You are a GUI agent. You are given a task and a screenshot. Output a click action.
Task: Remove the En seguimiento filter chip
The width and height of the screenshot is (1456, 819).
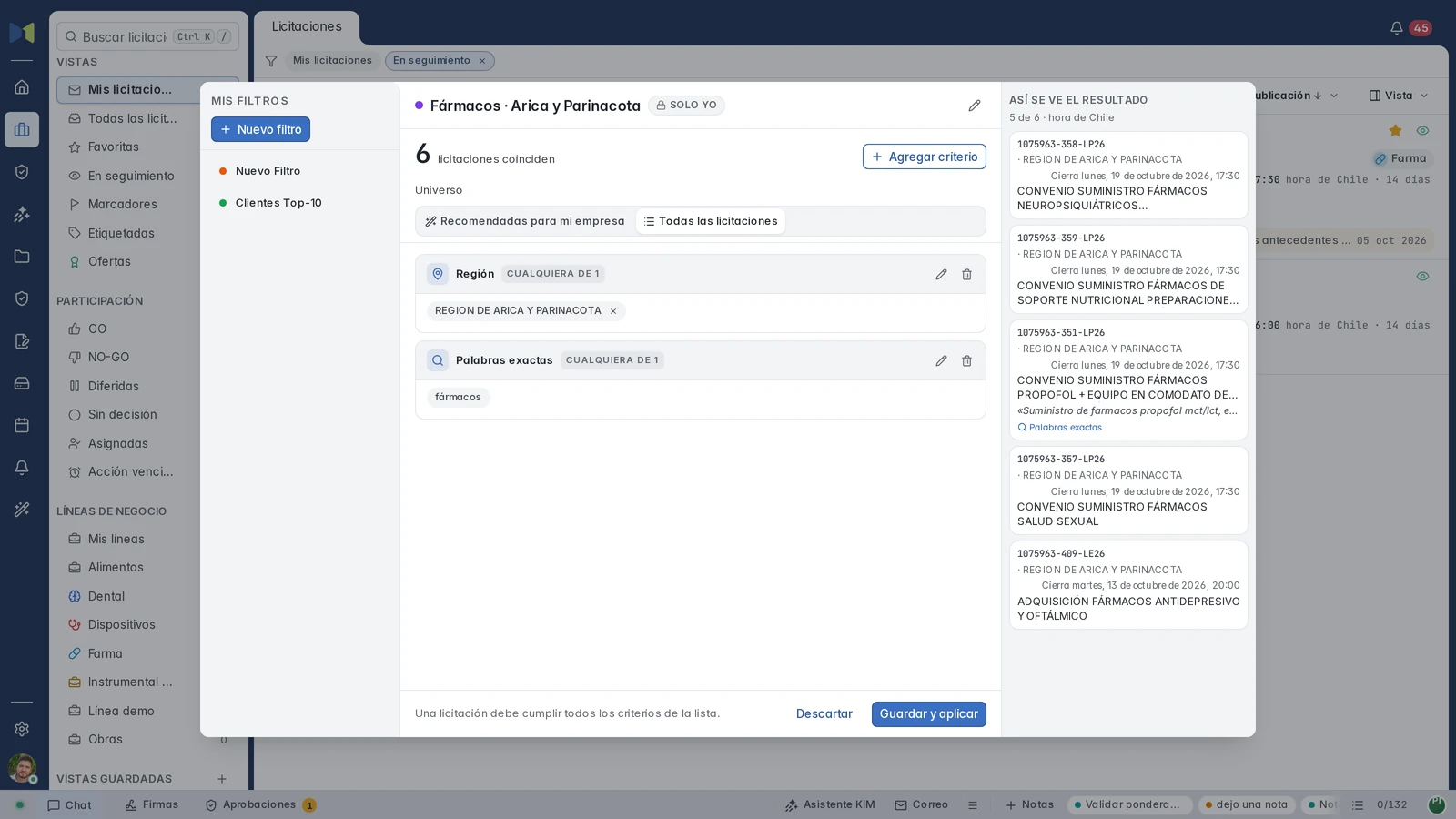[x=482, y=61]
